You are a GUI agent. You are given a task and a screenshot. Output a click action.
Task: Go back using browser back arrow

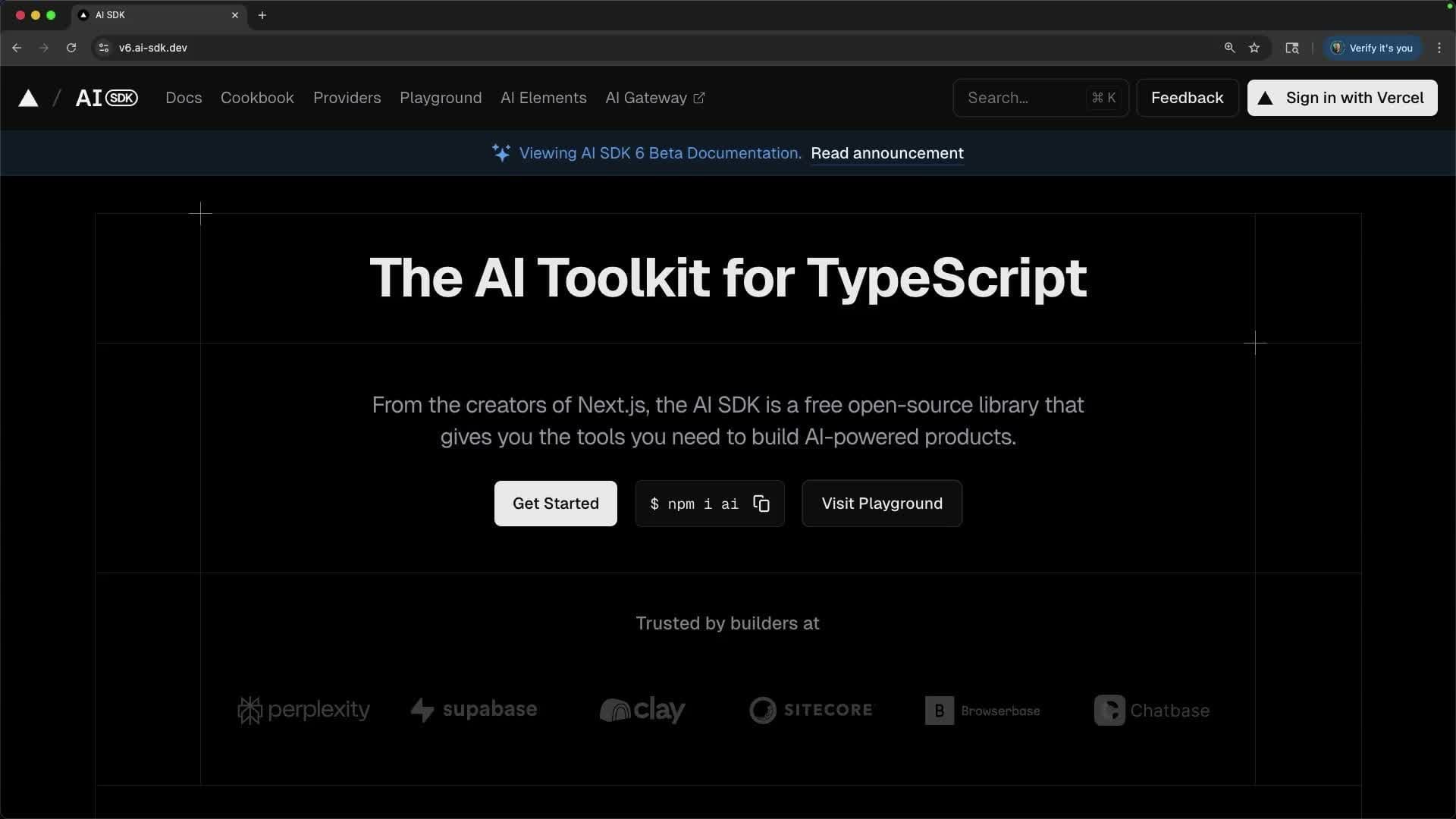coord(17,48)
